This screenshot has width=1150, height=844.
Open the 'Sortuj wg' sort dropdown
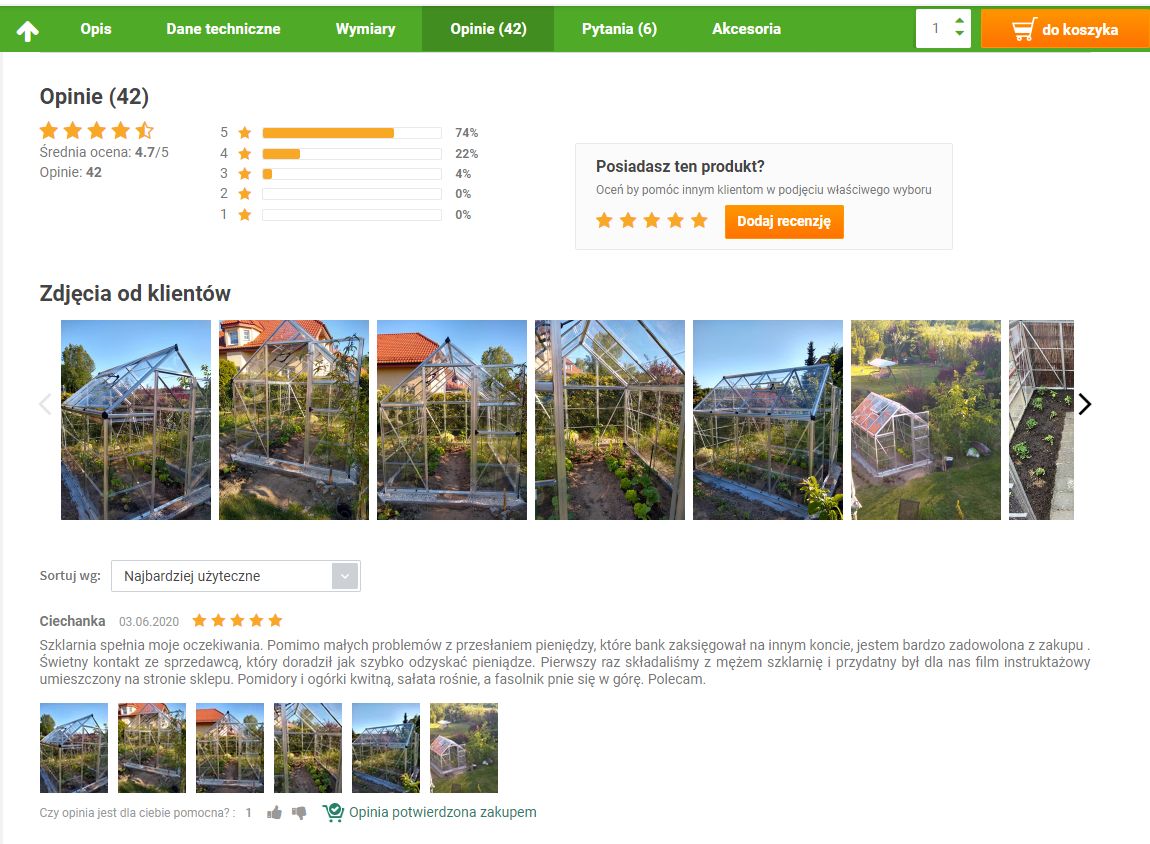point(235,576)
